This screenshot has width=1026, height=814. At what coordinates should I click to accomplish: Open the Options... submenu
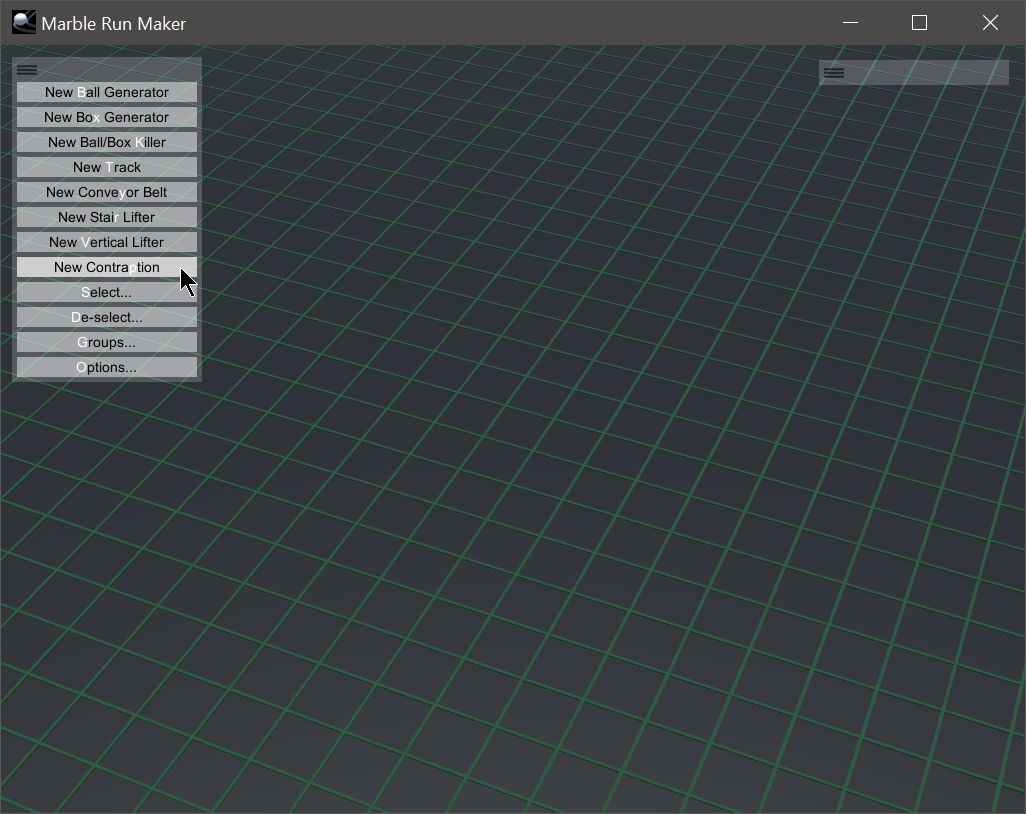pos(107,366)
